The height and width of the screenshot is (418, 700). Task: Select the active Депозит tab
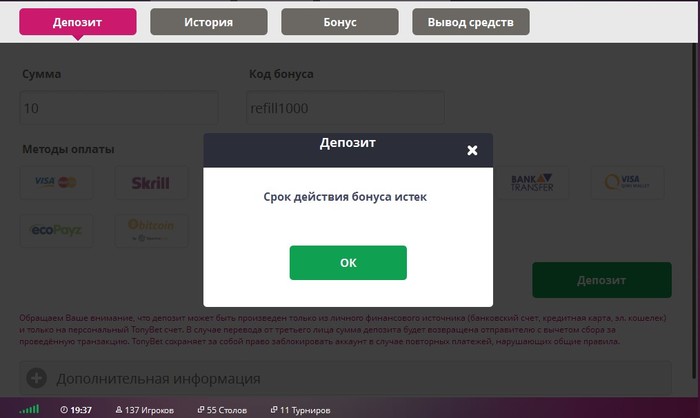[78, 22]
